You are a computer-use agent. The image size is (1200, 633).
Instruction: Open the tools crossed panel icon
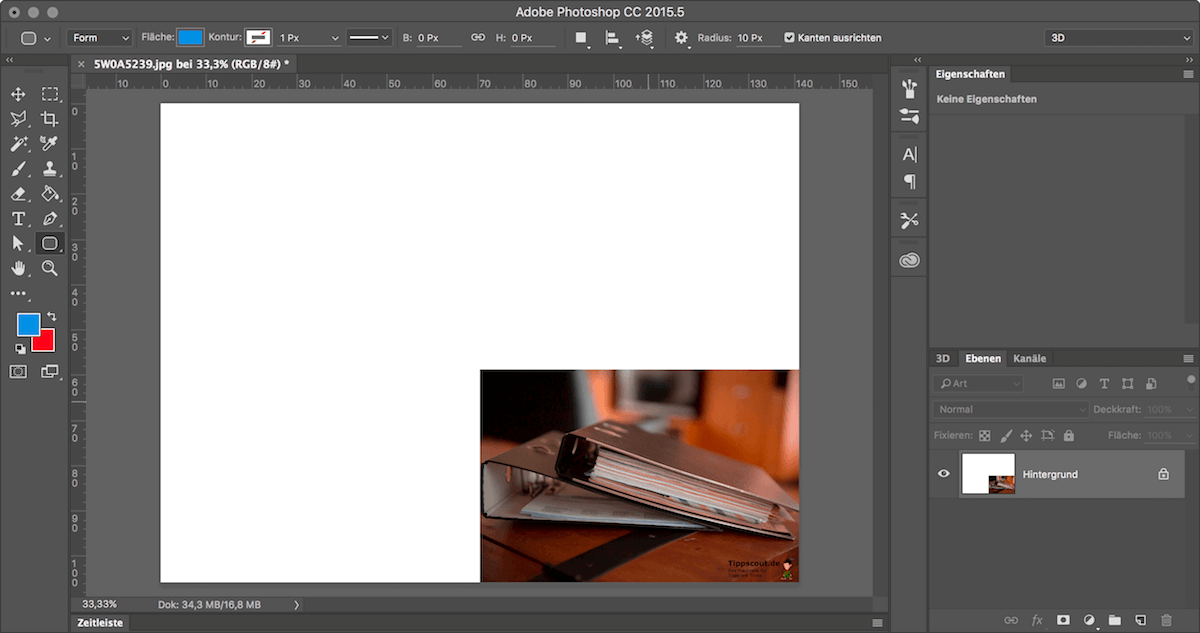click(x=909, y=220)
